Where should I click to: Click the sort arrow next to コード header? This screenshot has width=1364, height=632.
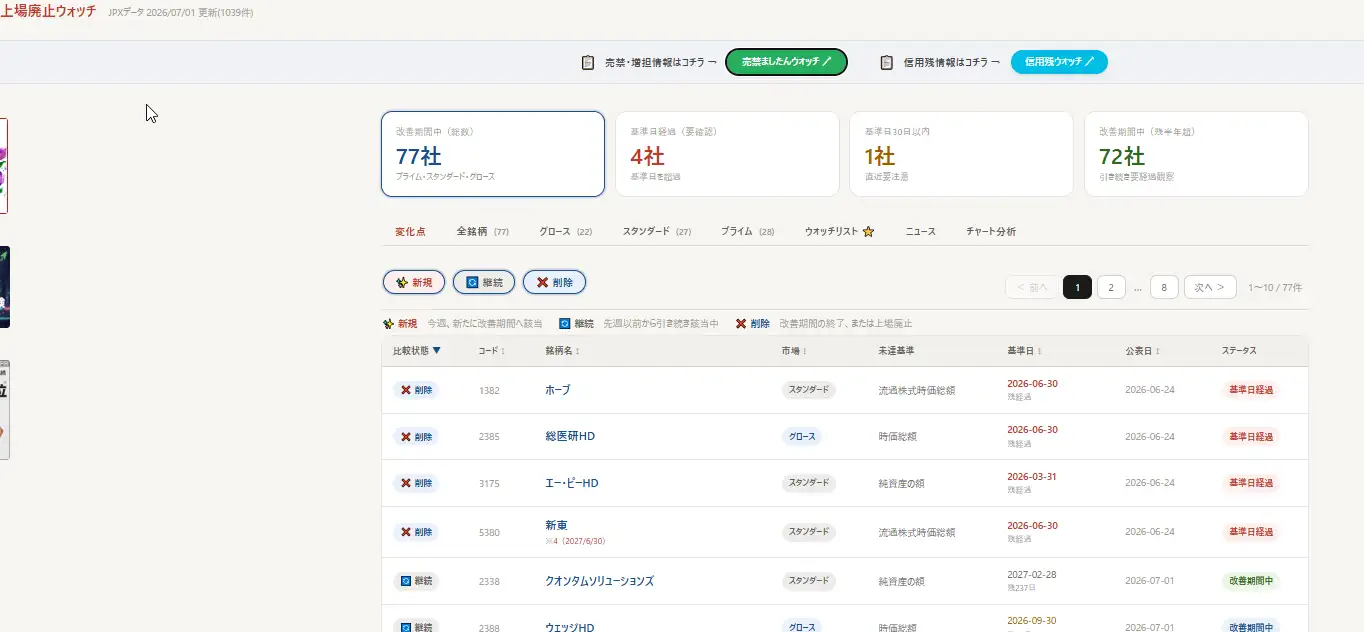pos(502,351)
